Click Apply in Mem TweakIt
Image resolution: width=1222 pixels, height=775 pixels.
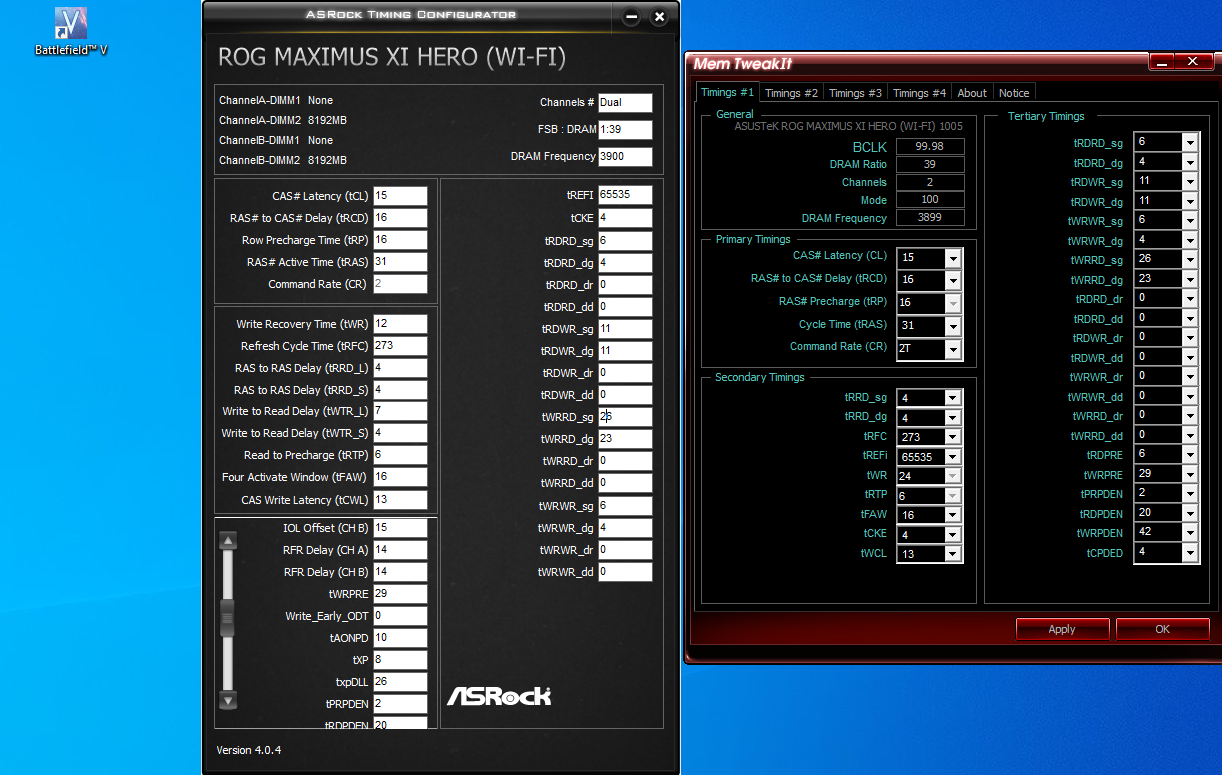pos(1062,629)
